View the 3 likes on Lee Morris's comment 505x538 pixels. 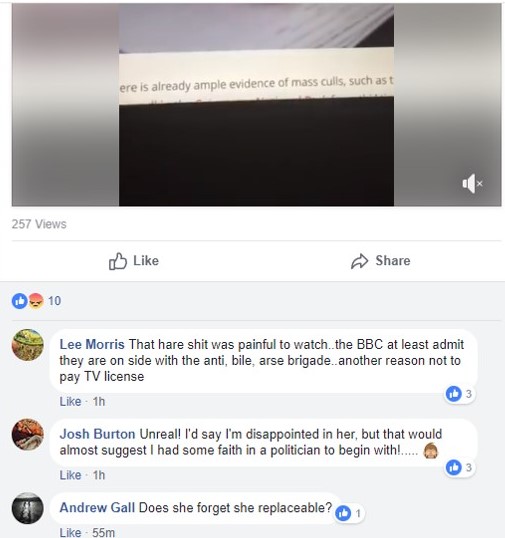coord(459,394)
